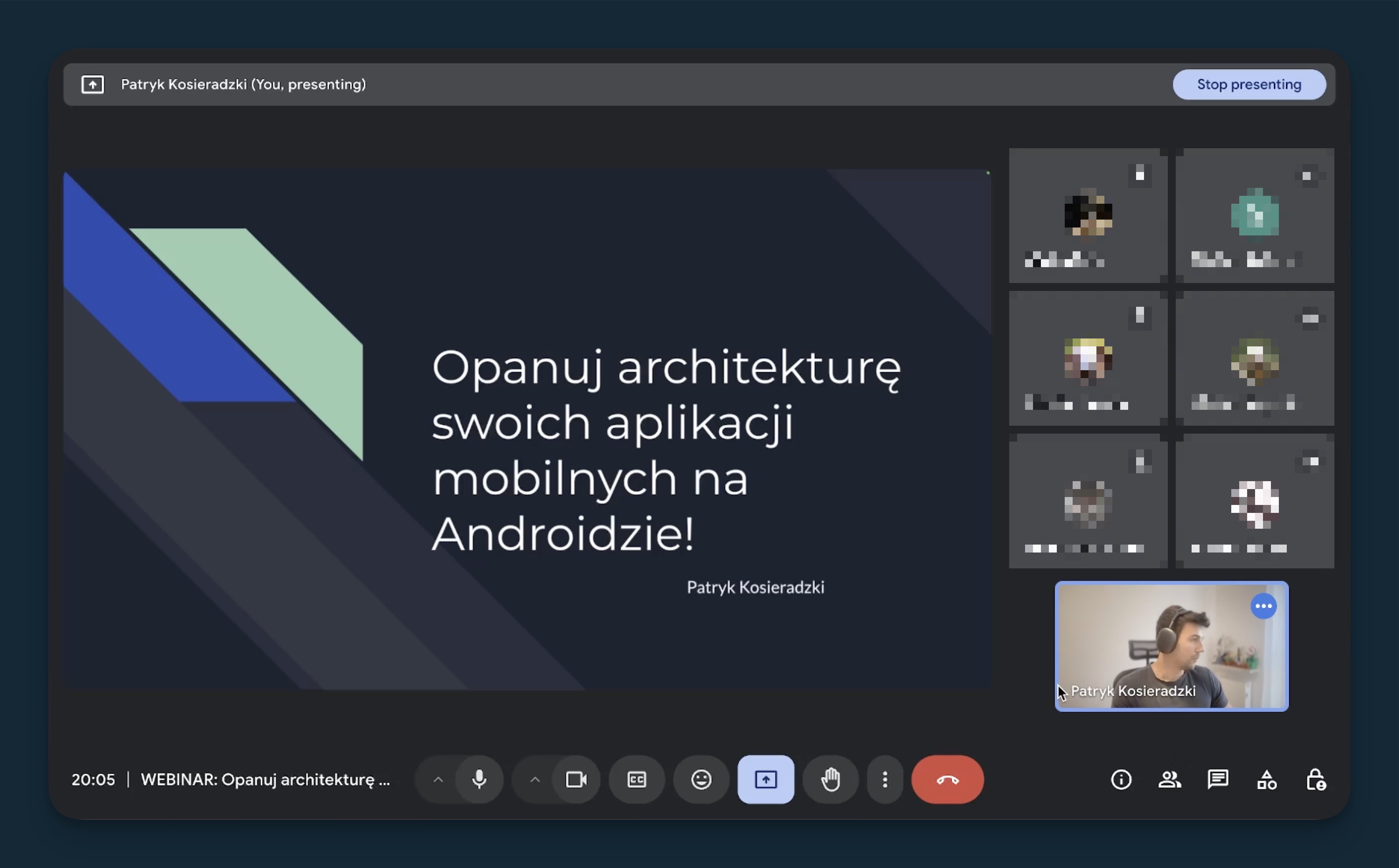Open the chat panel
Viewport: 1399px width, 868px height.
[x=1217, y=779]
